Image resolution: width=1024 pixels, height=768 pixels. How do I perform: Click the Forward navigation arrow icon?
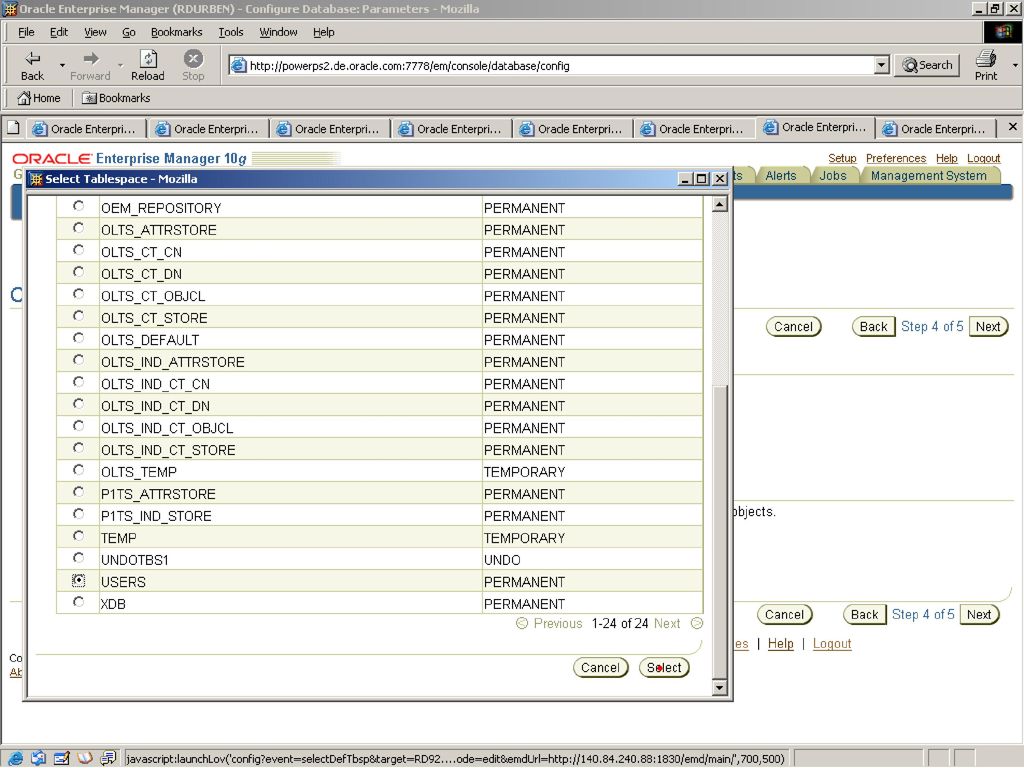tap(91, 59)
